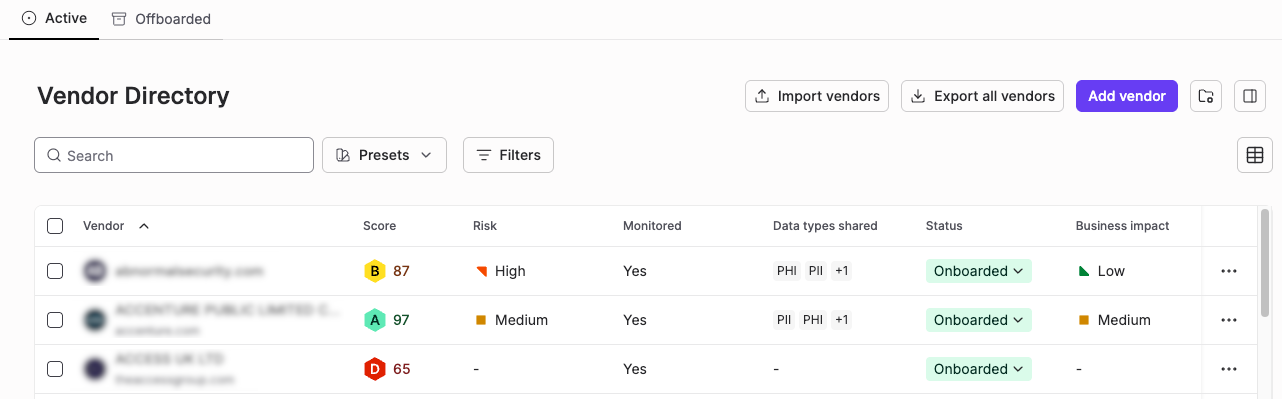
Task: Check the row with score 65
Action: (55, 369)
